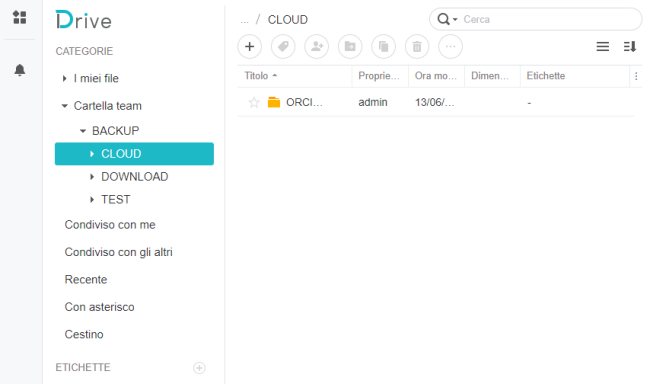Switch to list view icon
The height and width of the screenshot is (384, 650).
tap(603, 46)
